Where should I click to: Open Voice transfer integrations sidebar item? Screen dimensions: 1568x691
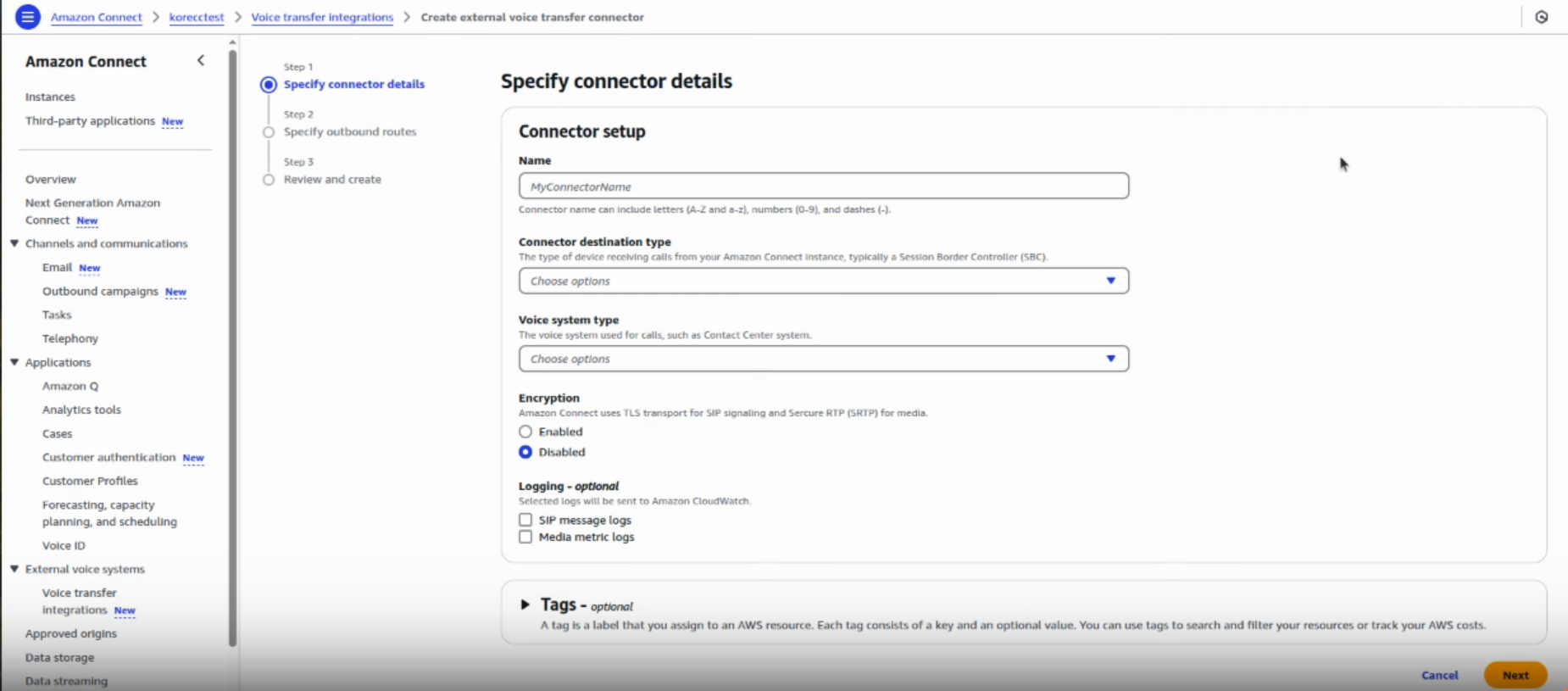[x=79, y=601]
